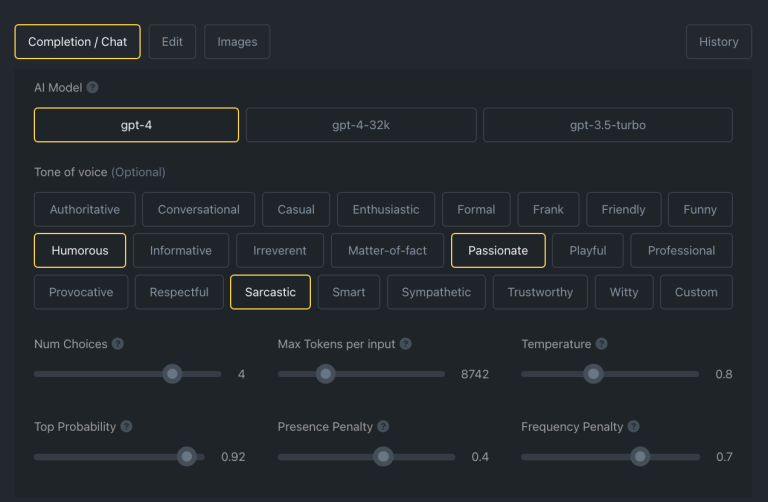Screen dimensions: 768x502
Task: Click the Num Choices help icon
Action: click(x=118, y=344)
